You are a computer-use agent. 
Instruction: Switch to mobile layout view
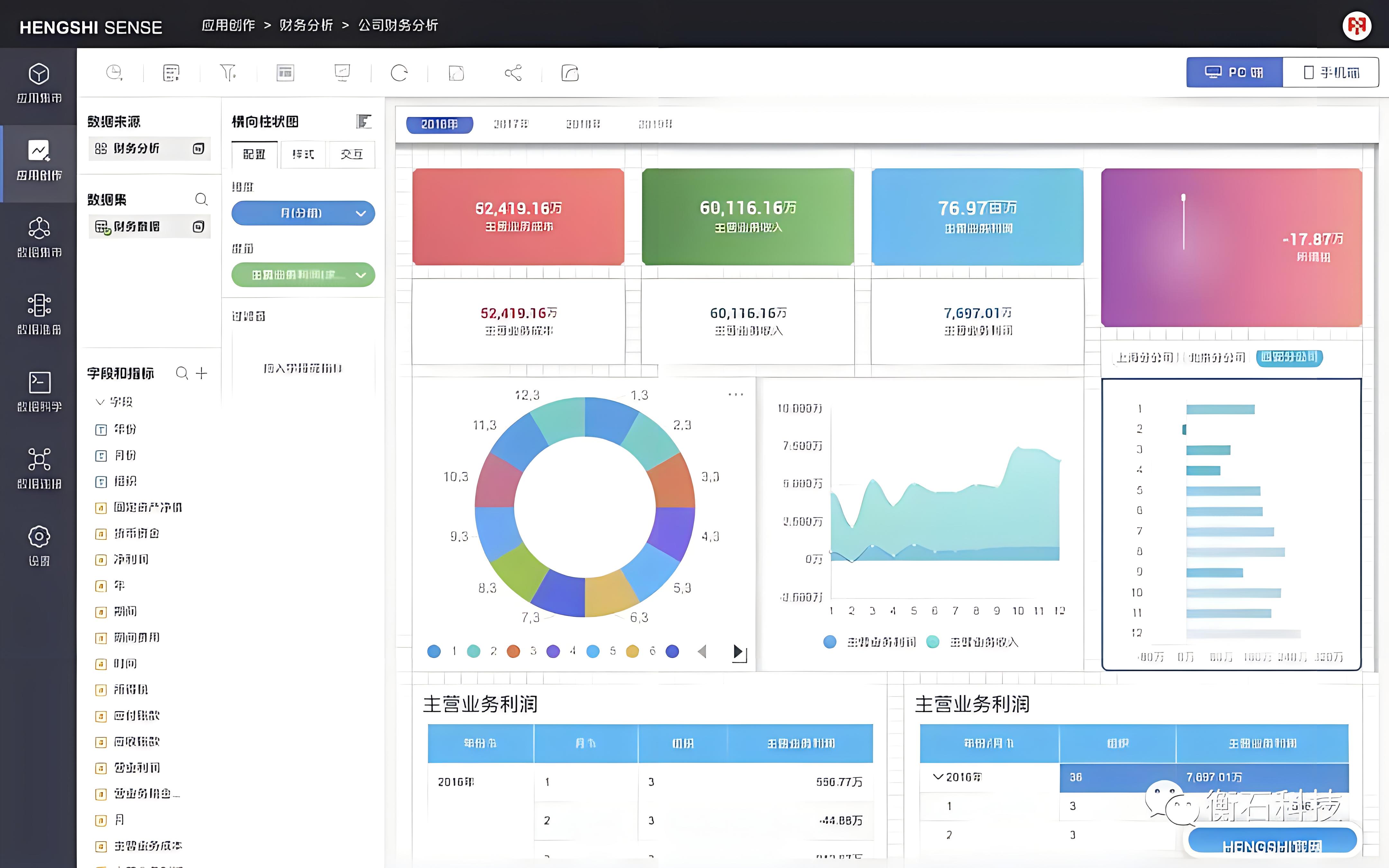1330,72
